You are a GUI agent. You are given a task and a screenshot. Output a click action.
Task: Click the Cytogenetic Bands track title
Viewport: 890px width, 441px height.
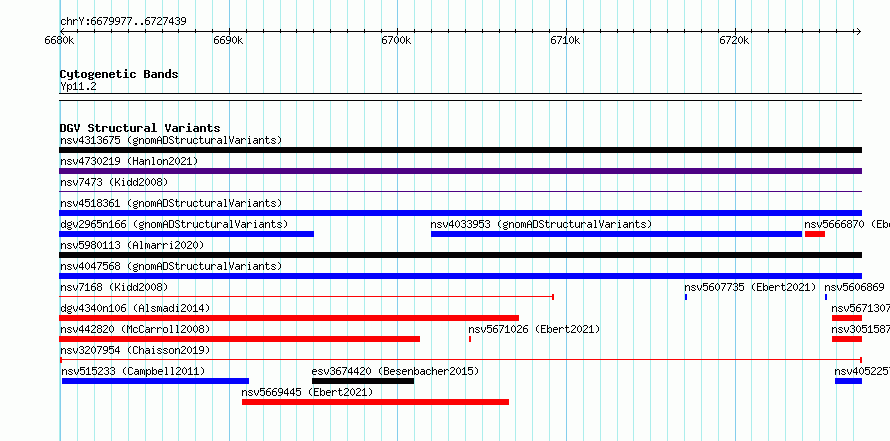click(x=119, y=74)
